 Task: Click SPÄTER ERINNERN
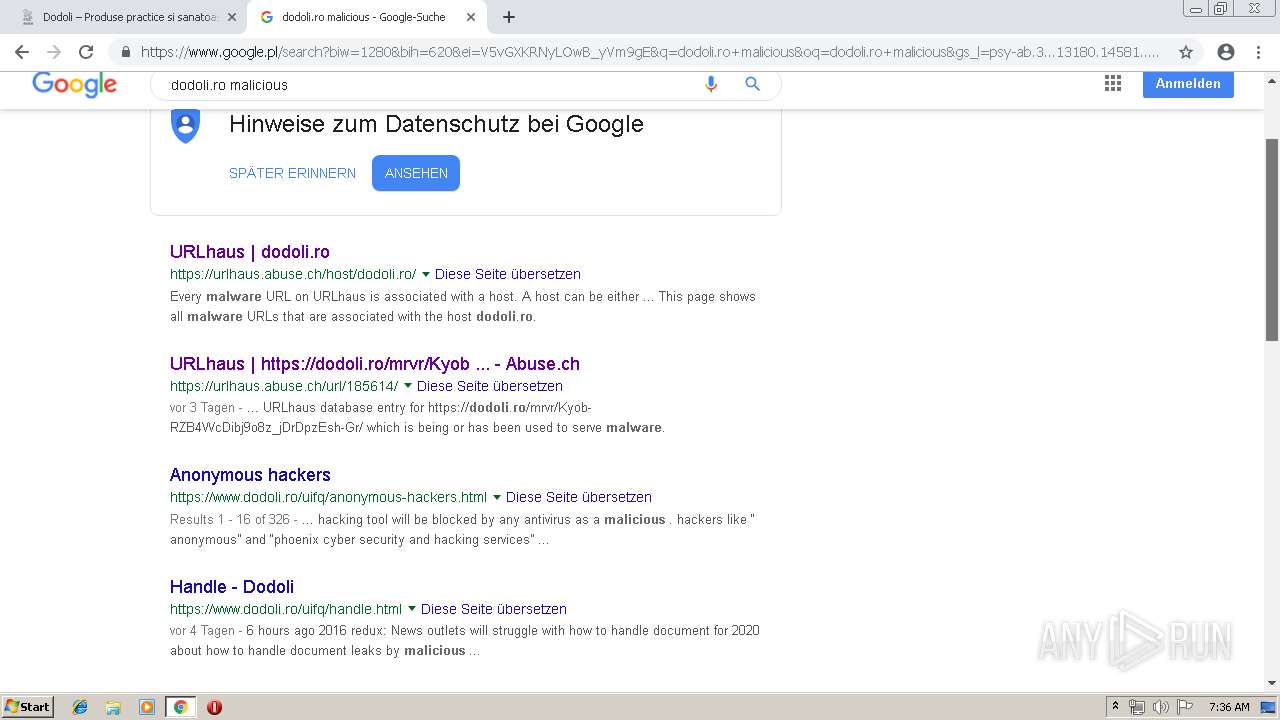click(x=292, y=173)
